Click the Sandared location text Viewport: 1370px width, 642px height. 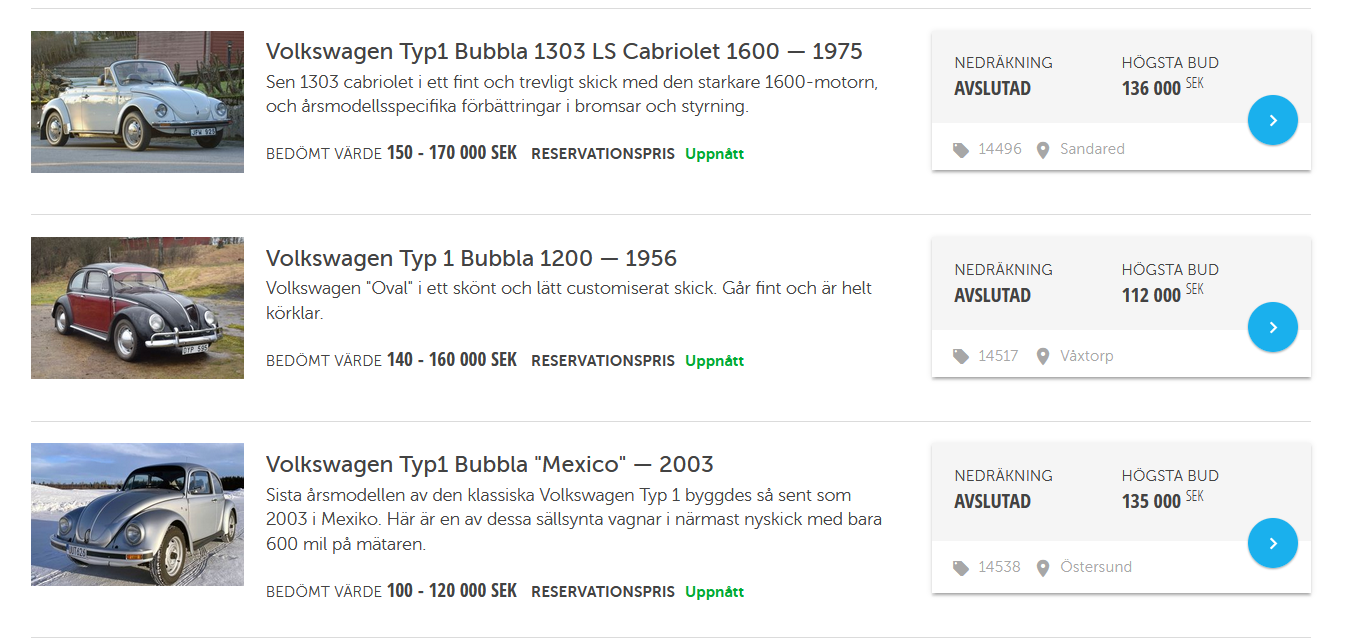pos(1092,149)
